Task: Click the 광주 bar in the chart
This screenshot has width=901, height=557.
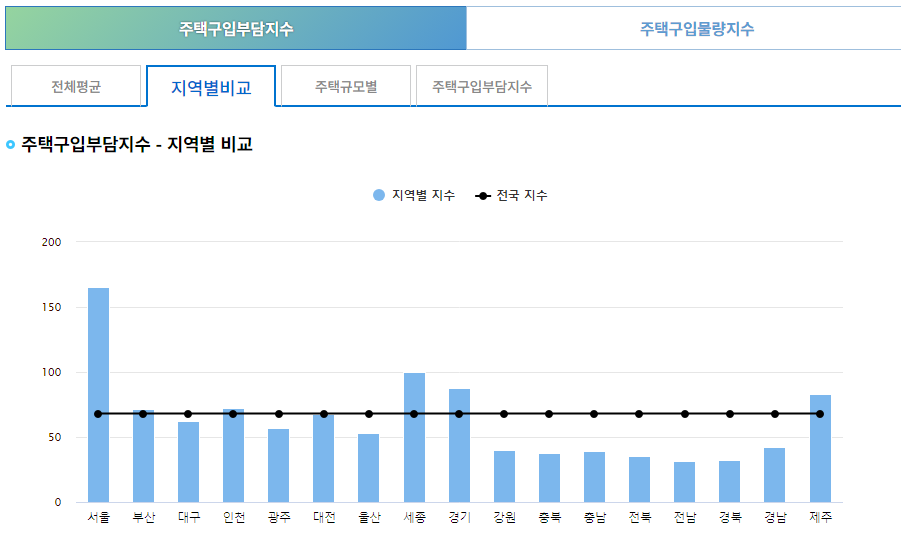Action: tap(279, 466)
